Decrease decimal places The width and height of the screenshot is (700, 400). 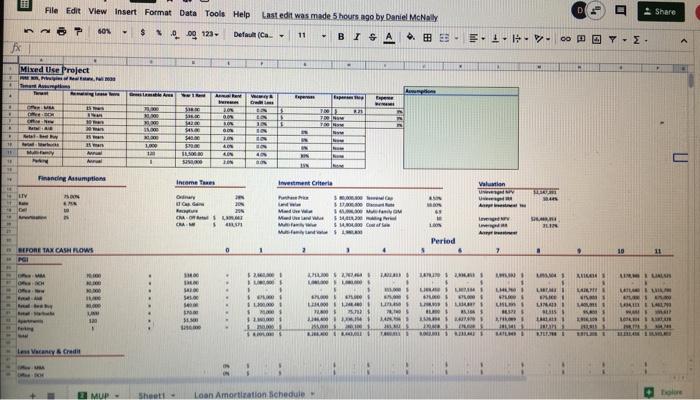(175, 33)
